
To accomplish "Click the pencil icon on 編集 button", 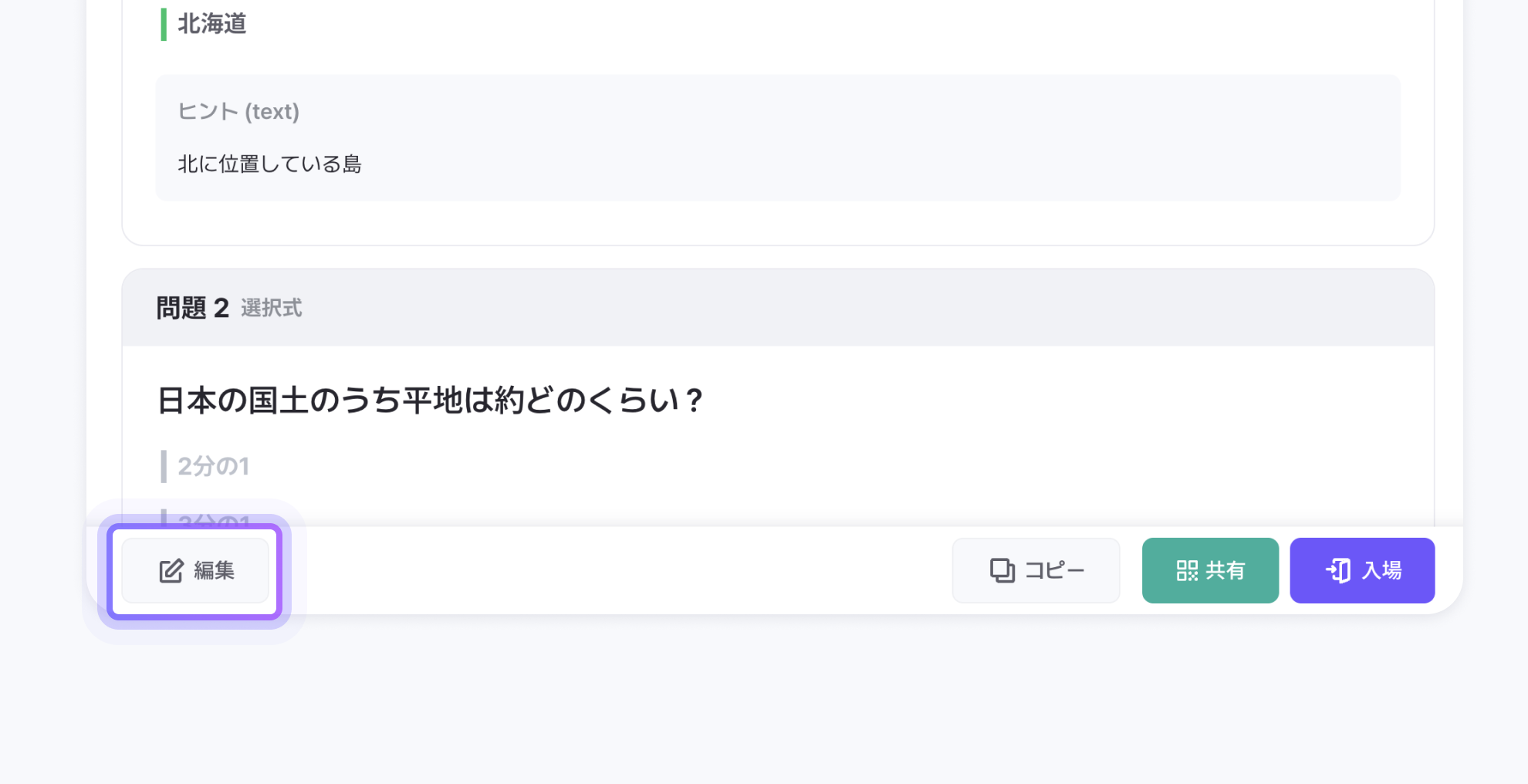I will (171, 571).
